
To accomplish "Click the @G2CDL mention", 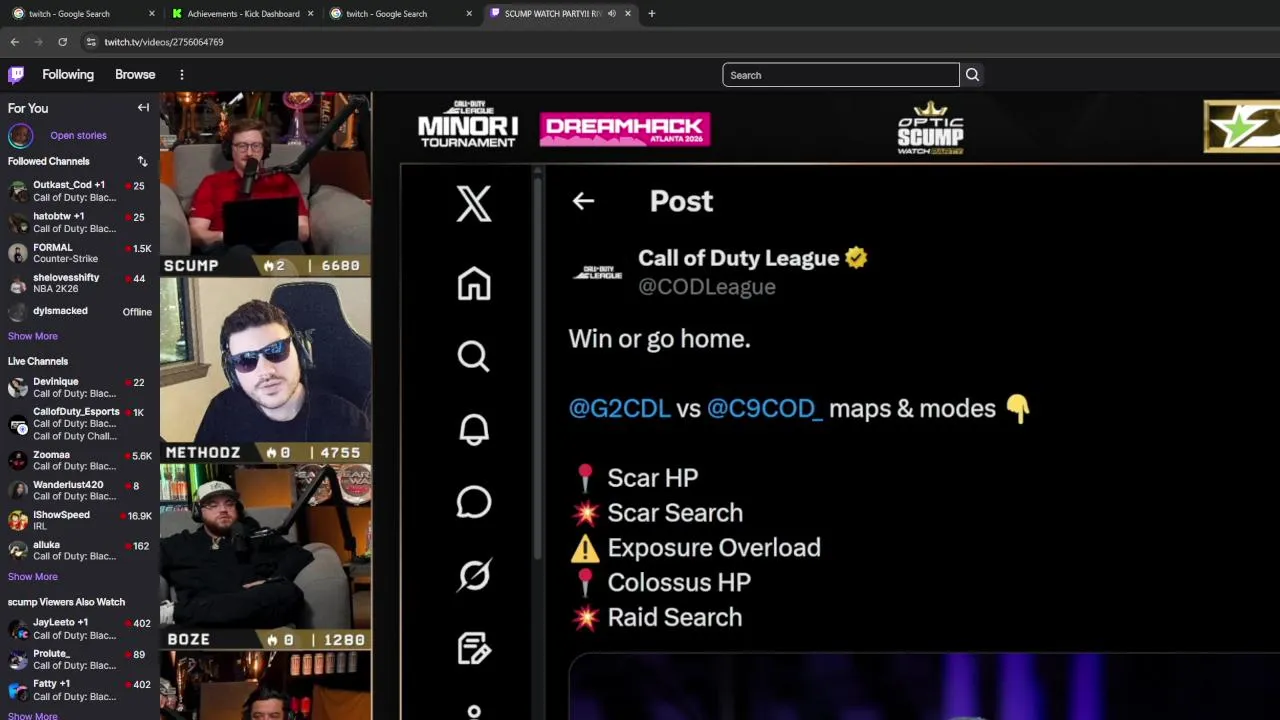I will pyautogui.click(x=619, y=408).
